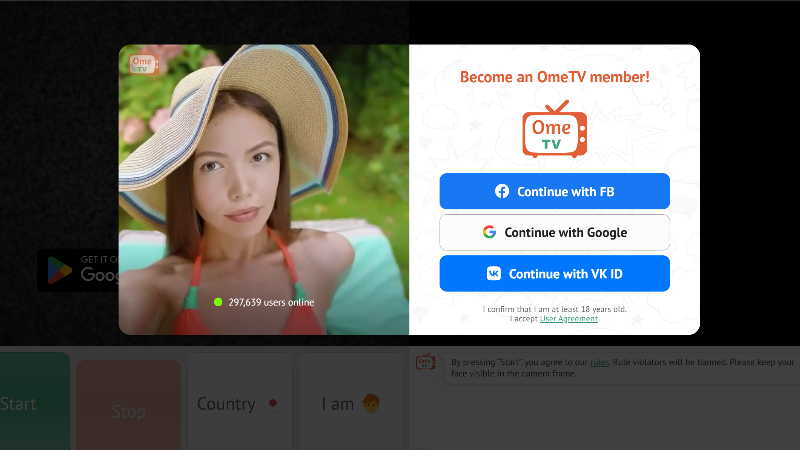The width and height of the screenshot is (800, 450).
Task: Click the VK logo icon
Action: click(x=494, y=273)
